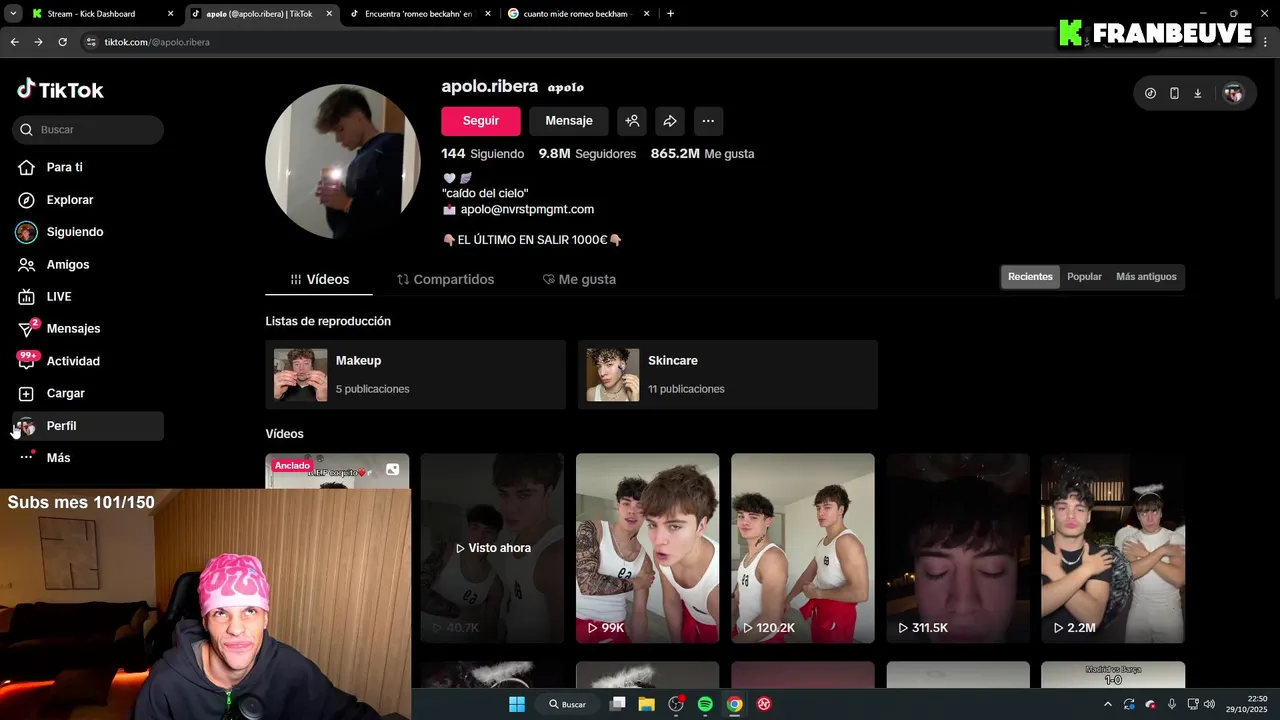This screenshot has width=1280, height=720.
Task: Go back in the browser
Action: (x=14, y=42)
